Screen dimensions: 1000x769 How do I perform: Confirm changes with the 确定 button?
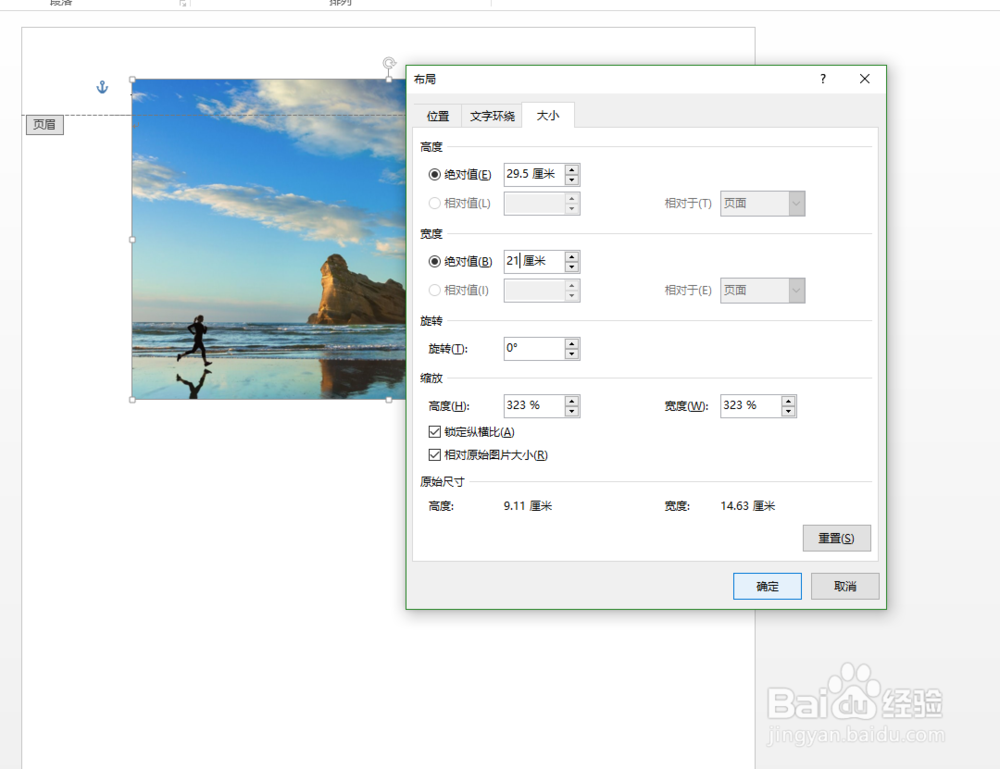coord(767,586)
